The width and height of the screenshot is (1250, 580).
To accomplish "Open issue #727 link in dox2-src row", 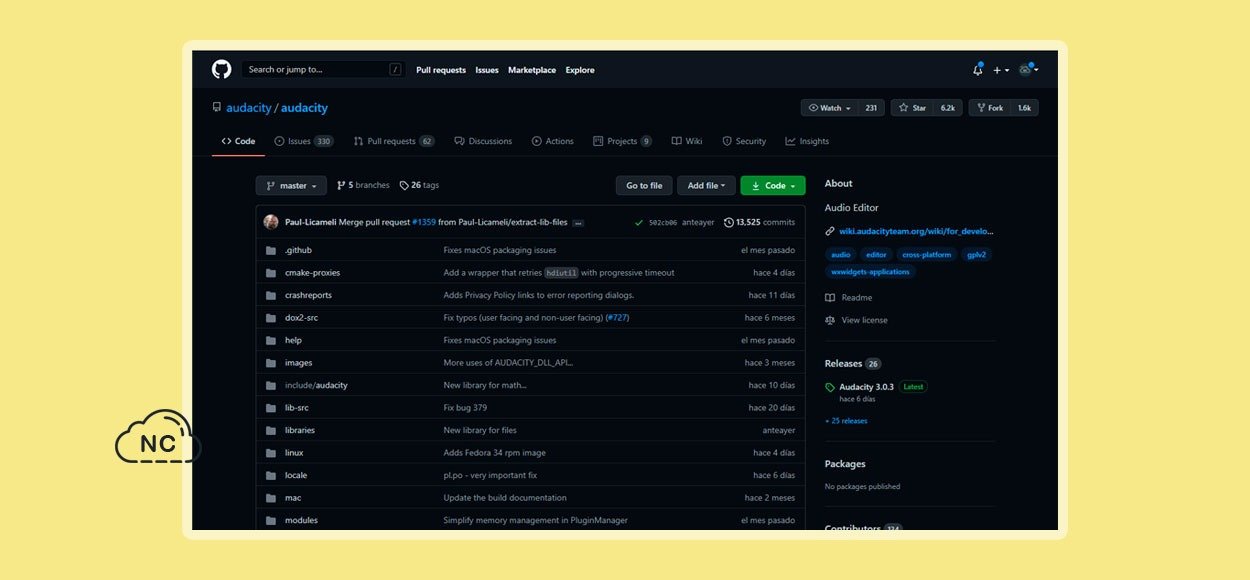I will (617, 317).
